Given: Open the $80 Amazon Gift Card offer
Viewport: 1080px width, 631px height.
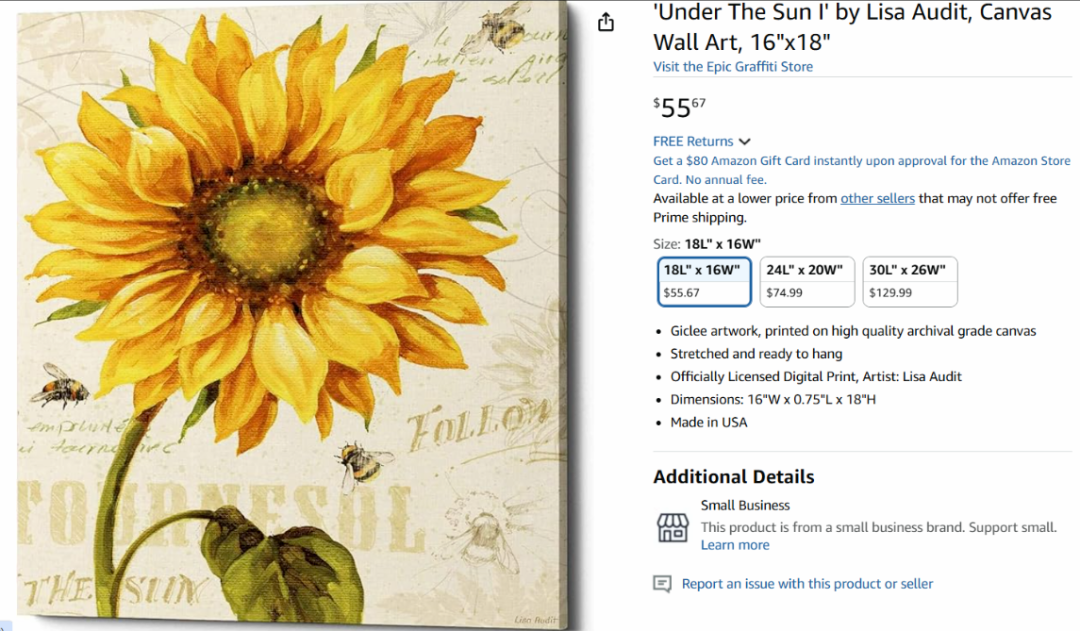Looking at the screenshot, I should pyautogui.click(x=861, y=170).
